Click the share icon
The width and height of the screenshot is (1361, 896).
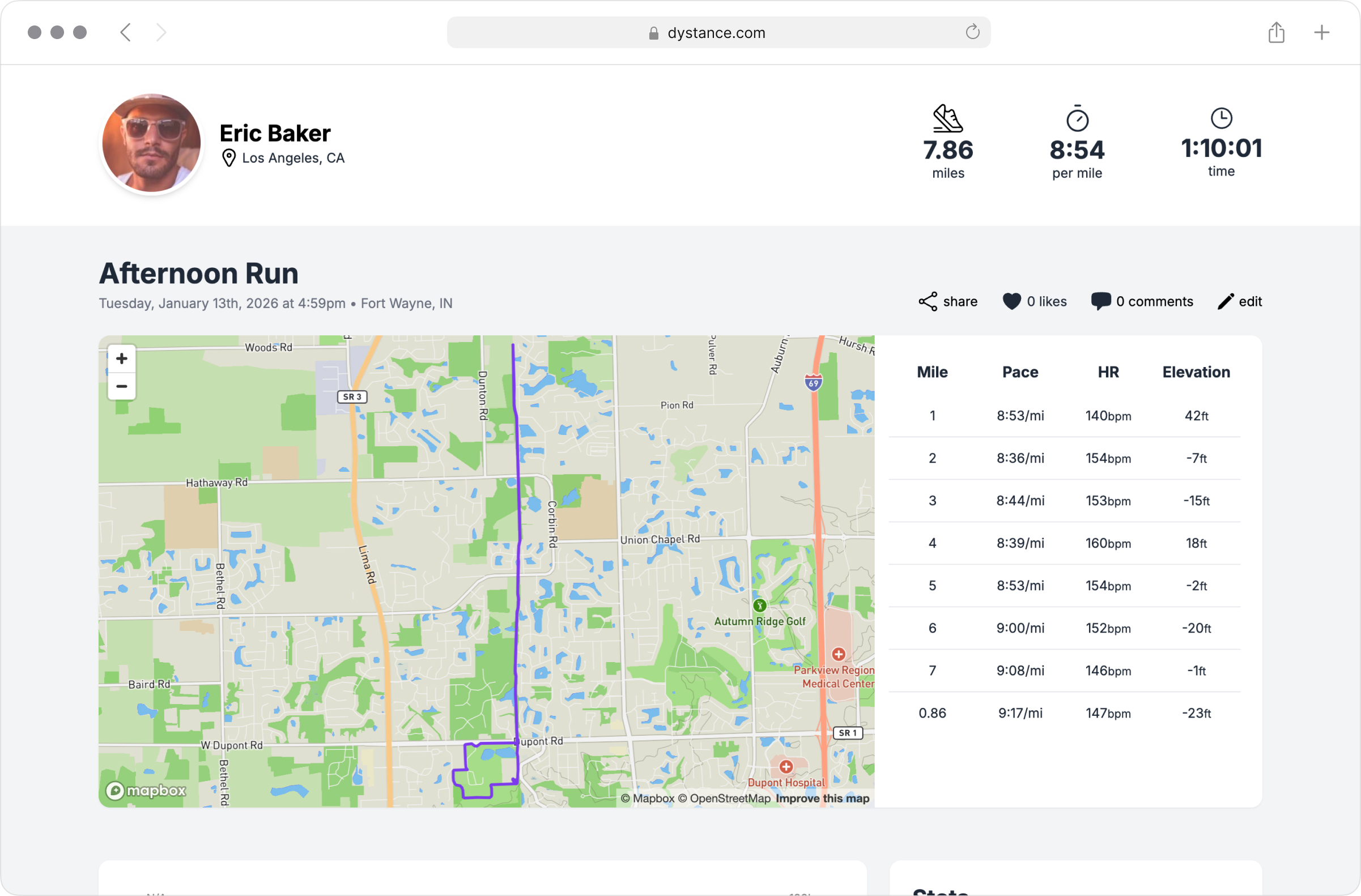[x=928, y=302]
